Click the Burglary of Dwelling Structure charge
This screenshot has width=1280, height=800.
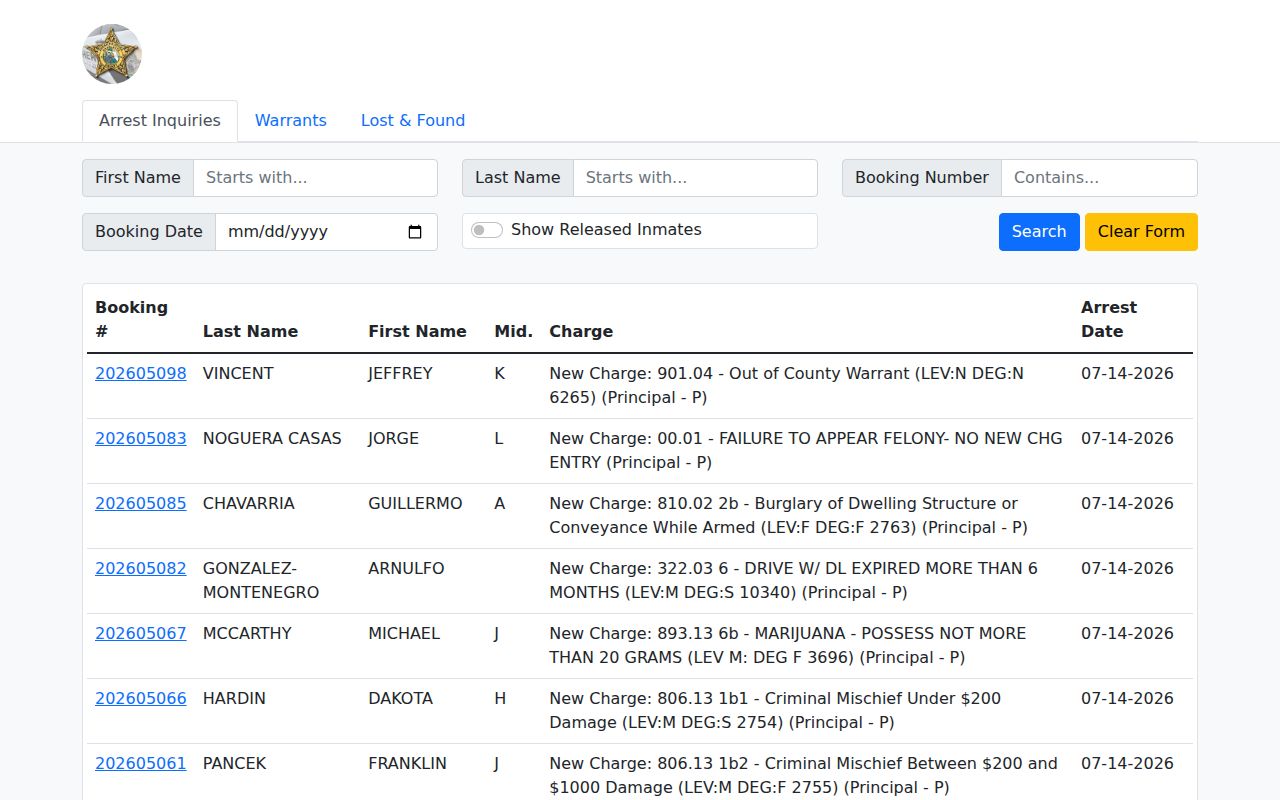[789, 516]
